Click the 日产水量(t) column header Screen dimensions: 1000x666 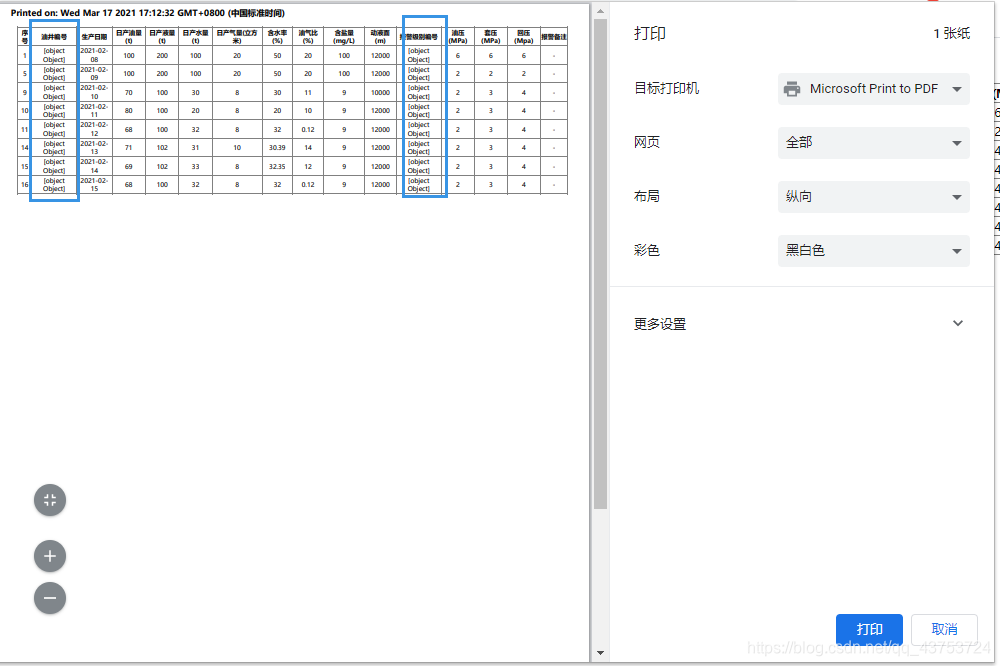(x=195, y=37)
